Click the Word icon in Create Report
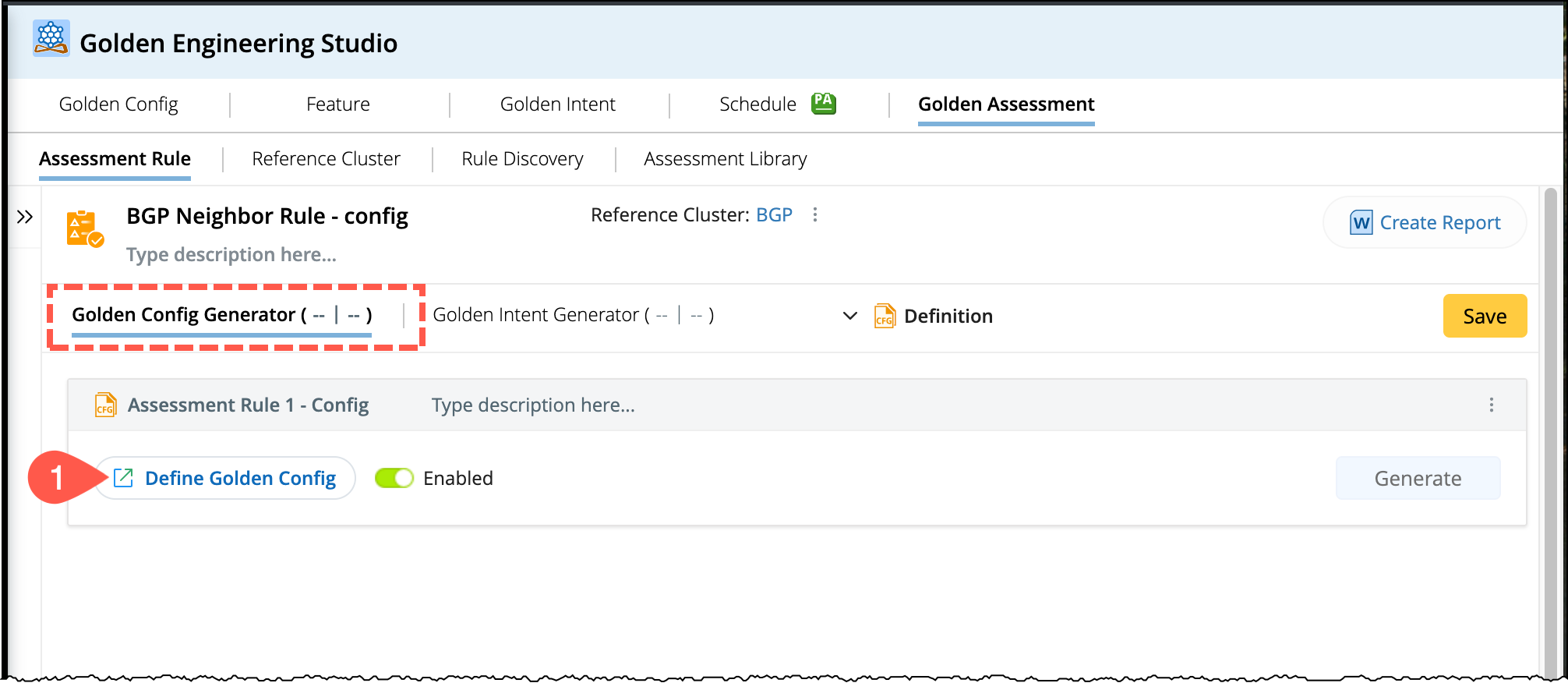The height and width of the screenshot is (683, 1568). click(x=1361, y=223)
